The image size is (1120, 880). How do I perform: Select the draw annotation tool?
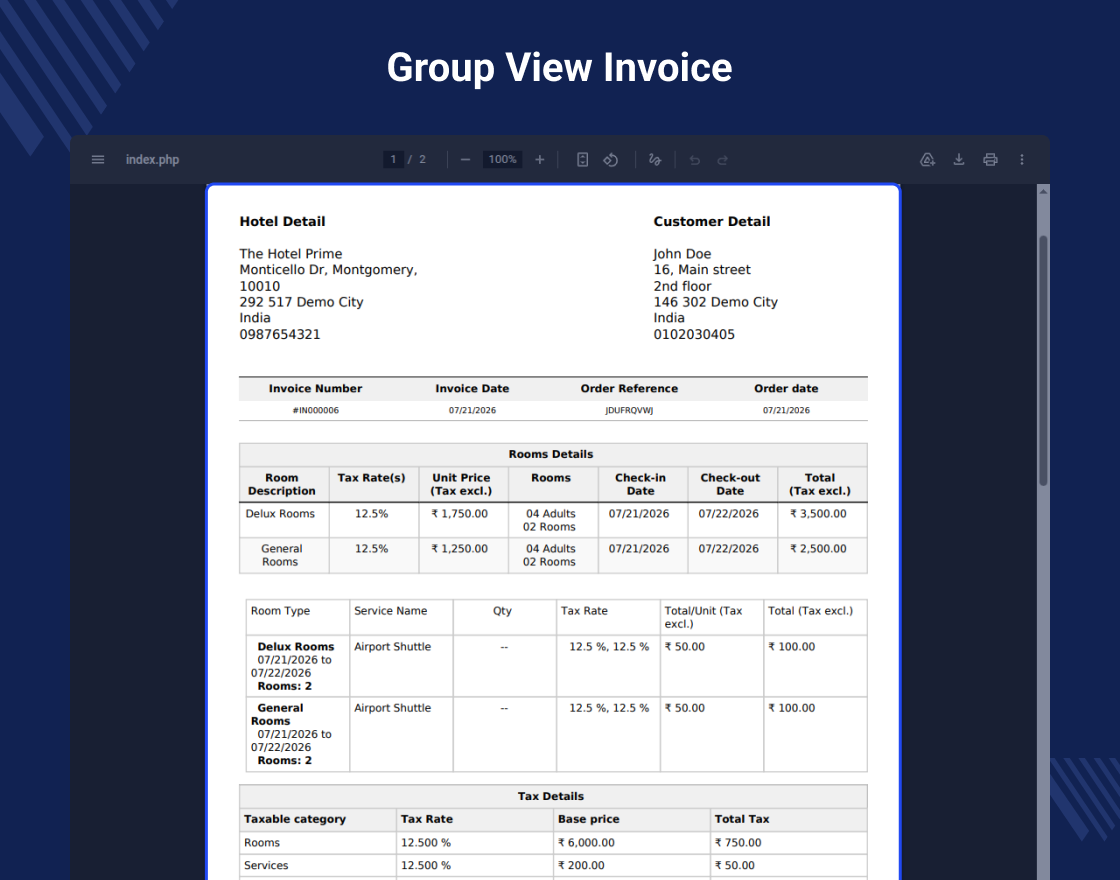[x=654, y=159]
